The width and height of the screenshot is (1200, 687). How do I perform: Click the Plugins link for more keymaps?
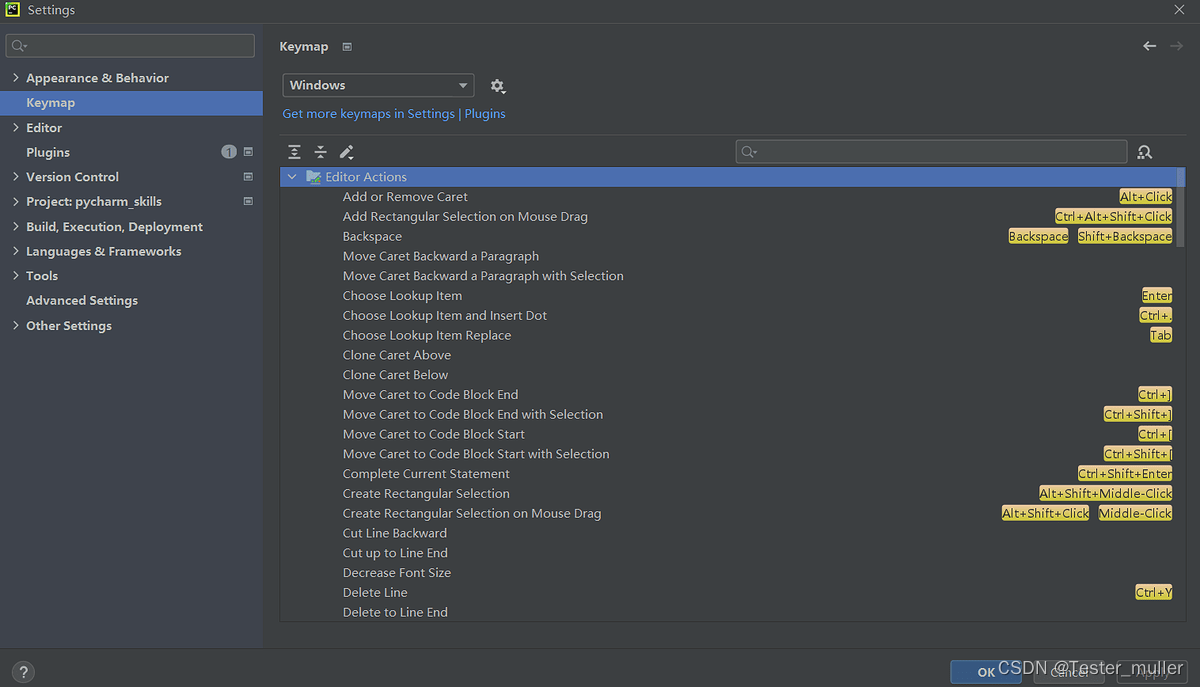pyautogui.click(x=485, y=114)
